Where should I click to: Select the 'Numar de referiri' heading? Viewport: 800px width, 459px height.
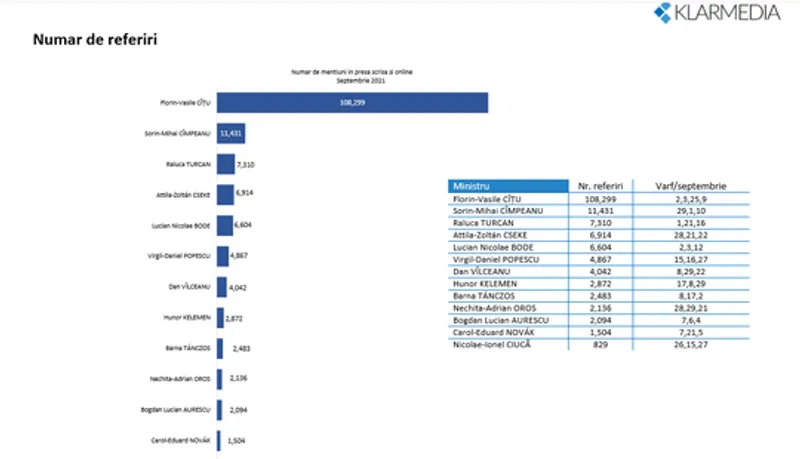[x=95, y=40]
